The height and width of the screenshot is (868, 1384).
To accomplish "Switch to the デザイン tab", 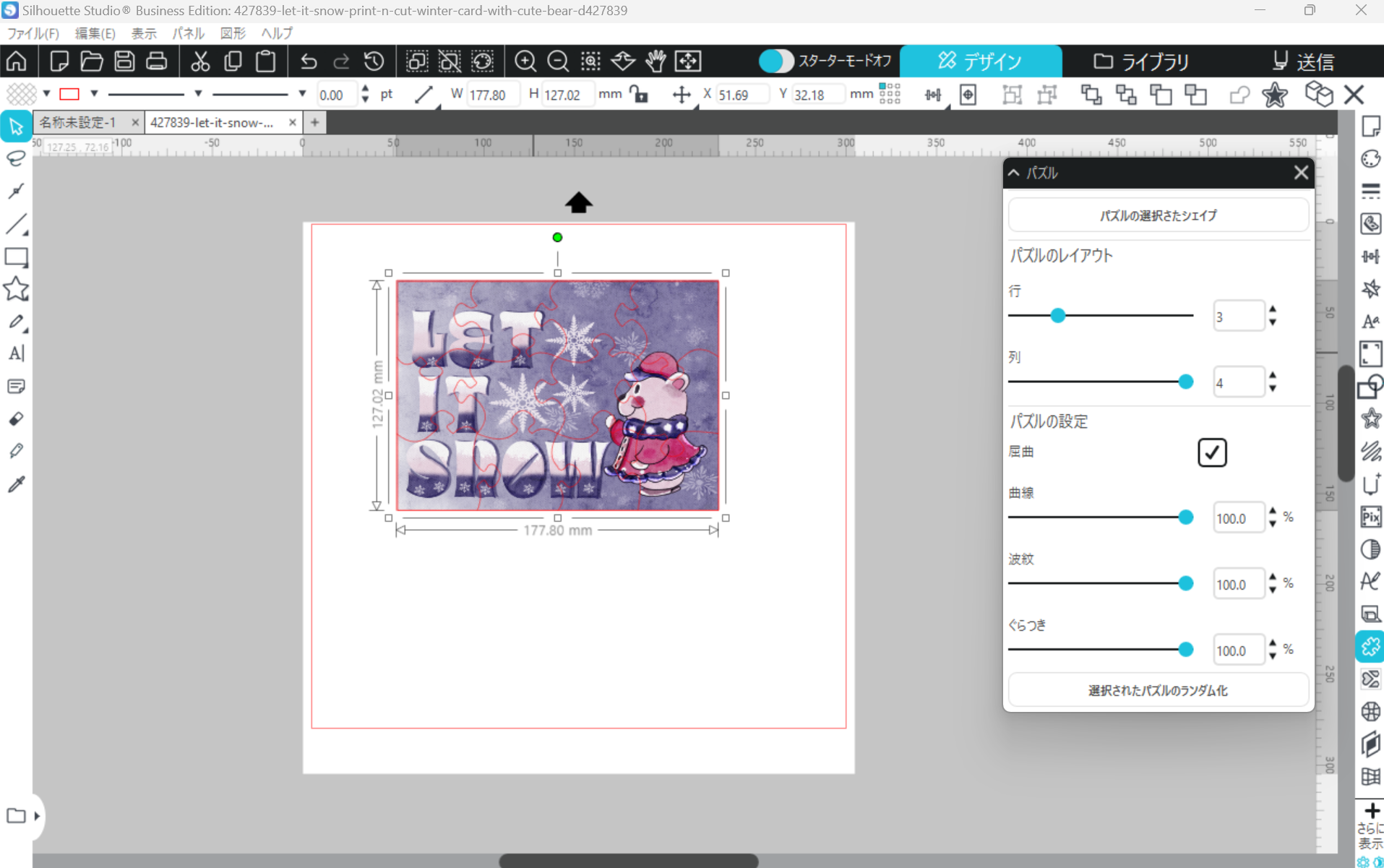I will point(981,61).
